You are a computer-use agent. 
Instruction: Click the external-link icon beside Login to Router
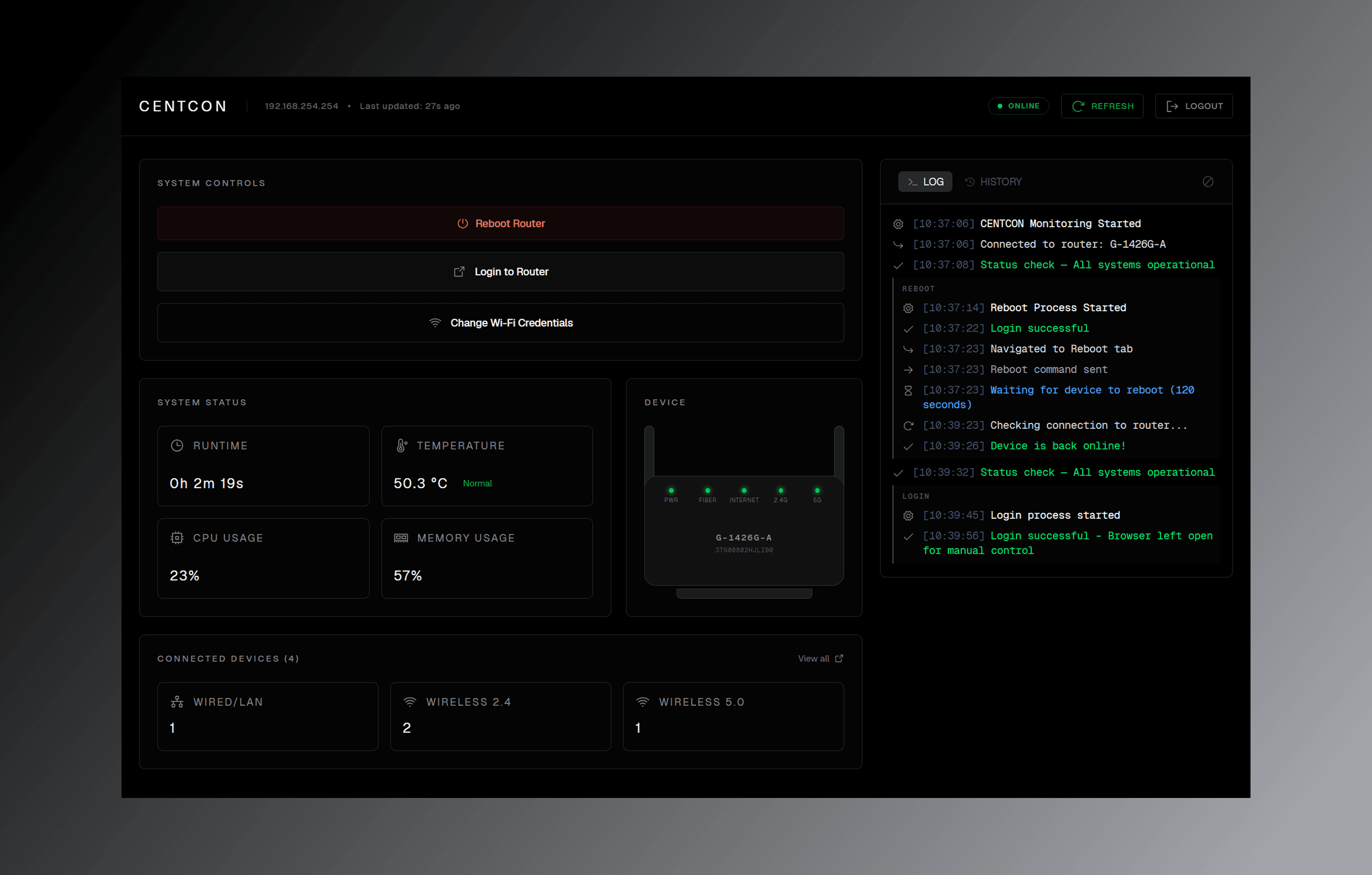pos(459,272)
